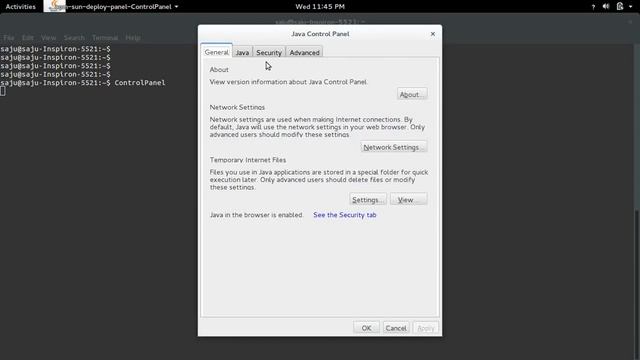Click the volume speaker icon
The image size is (640, 360).
coord(606,7)
